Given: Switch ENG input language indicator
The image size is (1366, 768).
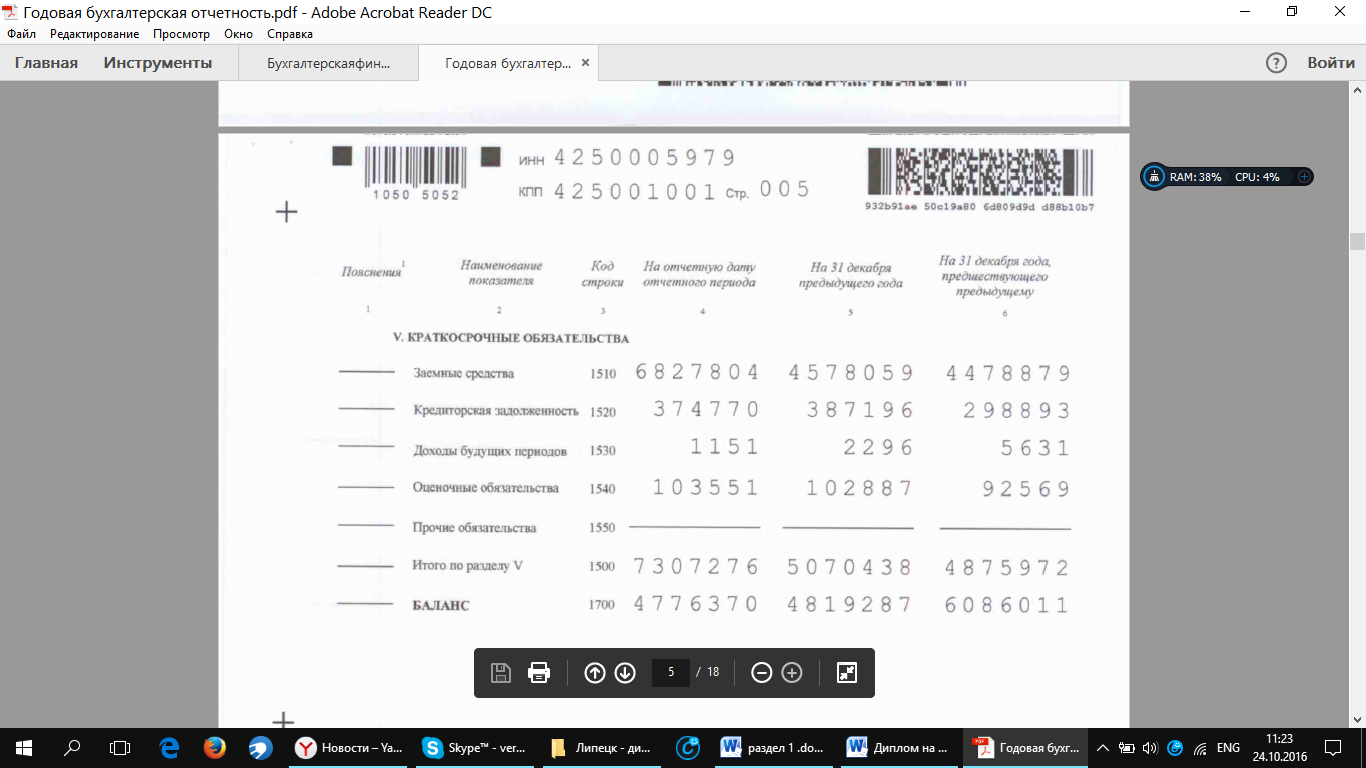Looking at the screenshot, I should [x=1228, y=748].
